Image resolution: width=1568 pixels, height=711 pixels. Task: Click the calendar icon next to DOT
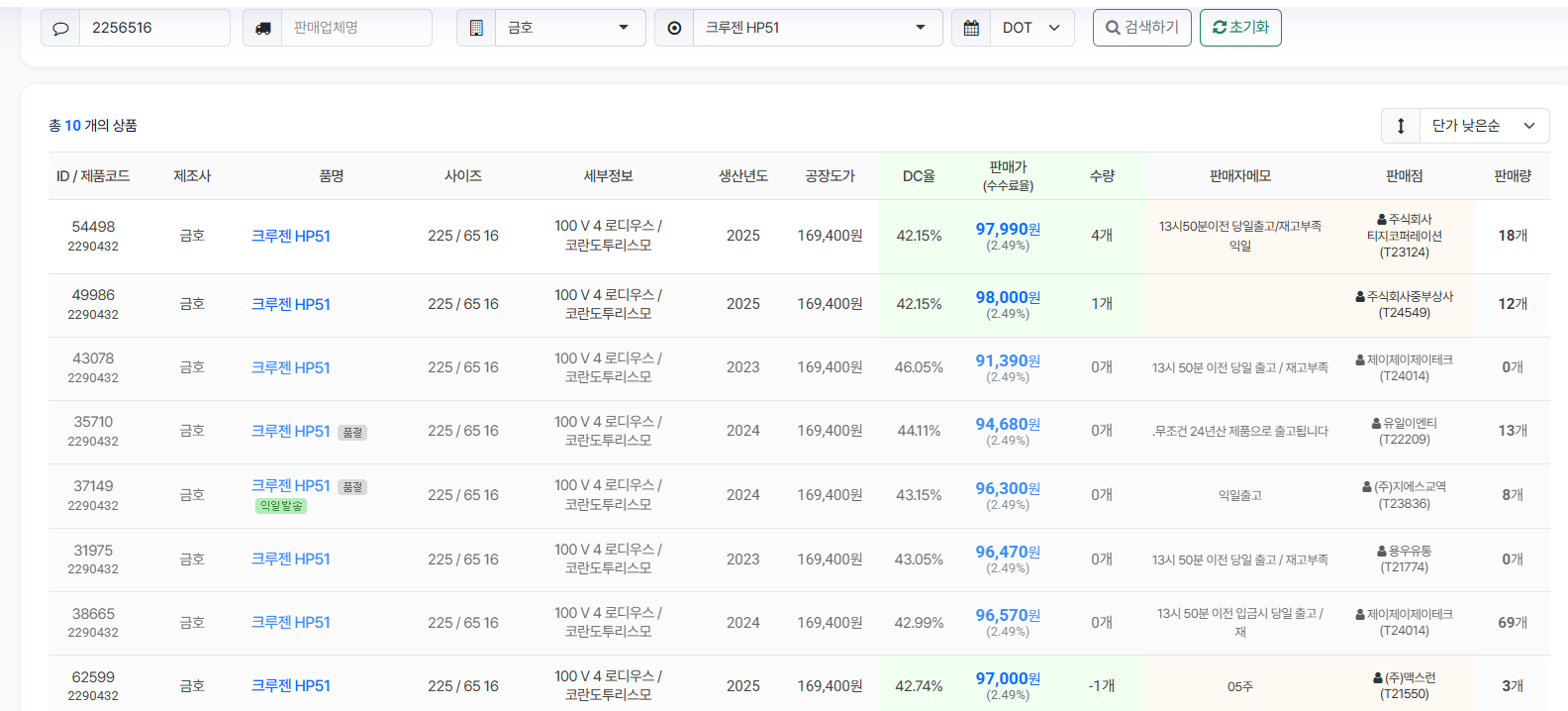[x=971, y=28]
